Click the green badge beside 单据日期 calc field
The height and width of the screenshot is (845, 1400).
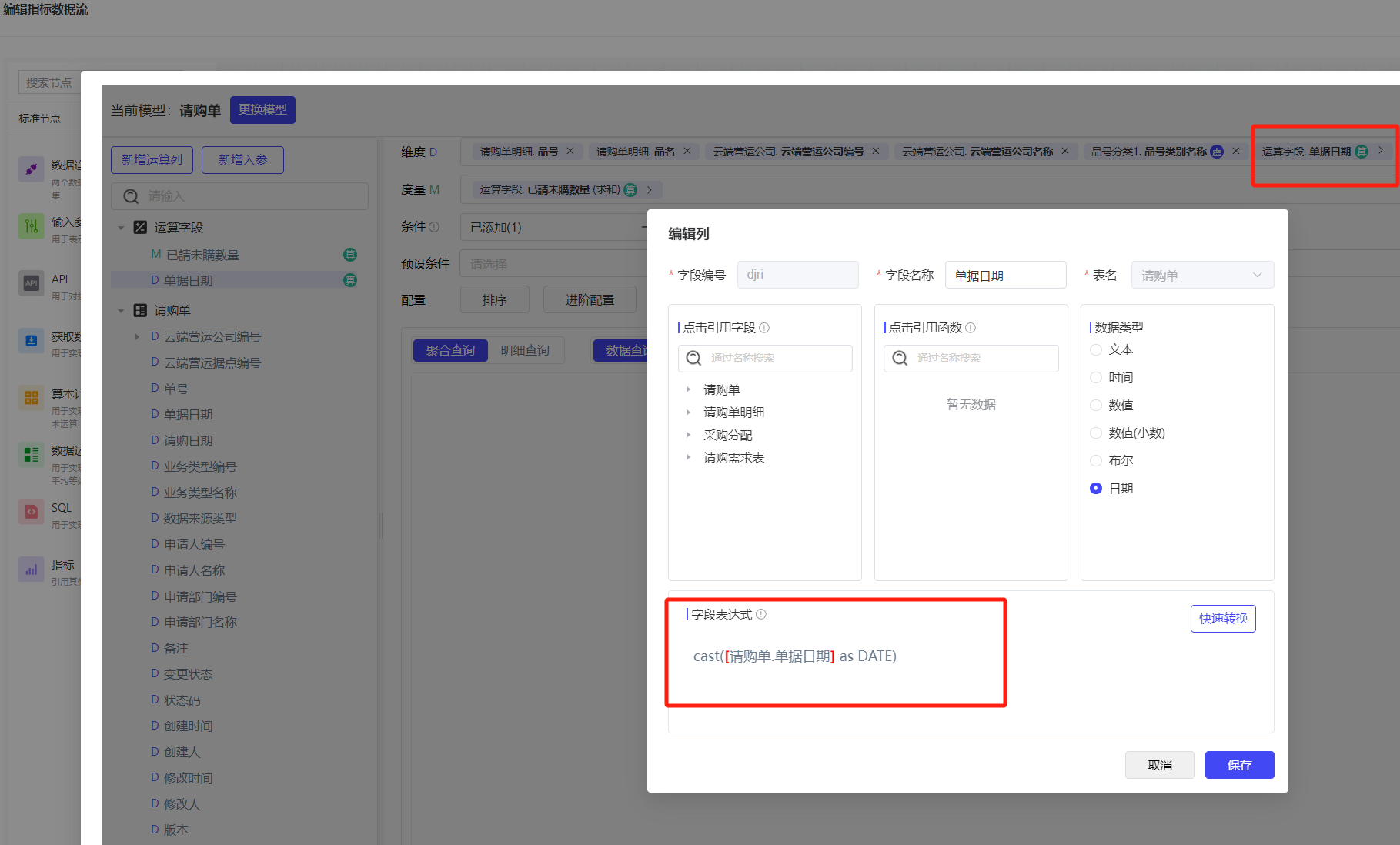350,280
